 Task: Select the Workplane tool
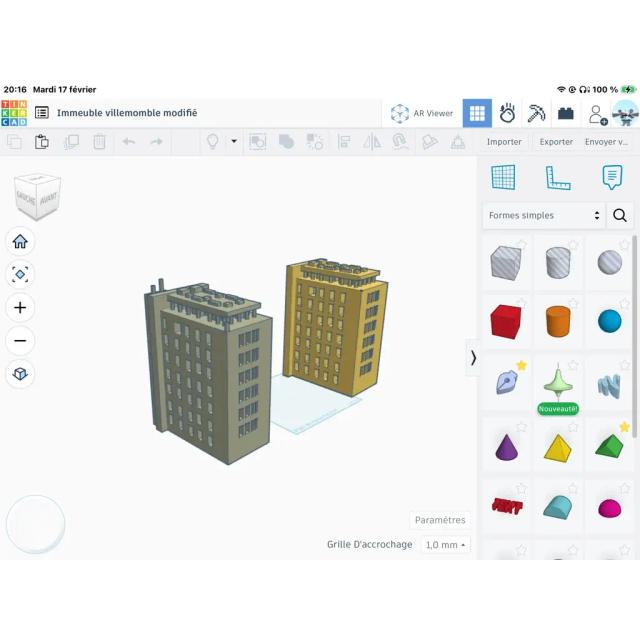503,178
